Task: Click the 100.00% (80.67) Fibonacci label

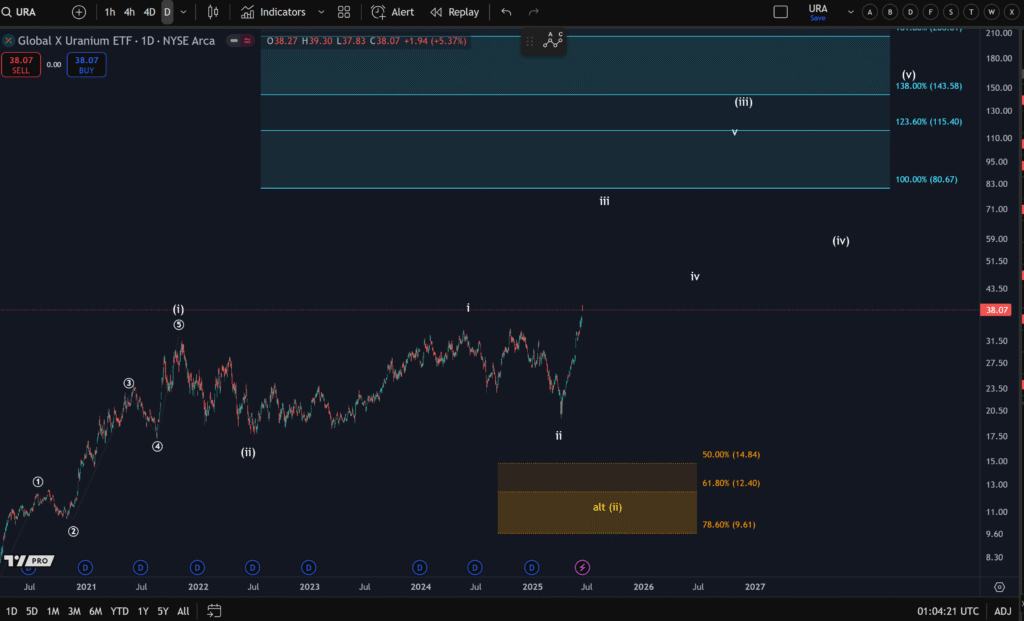Action: pyautogui.click(x=926, y=179)
